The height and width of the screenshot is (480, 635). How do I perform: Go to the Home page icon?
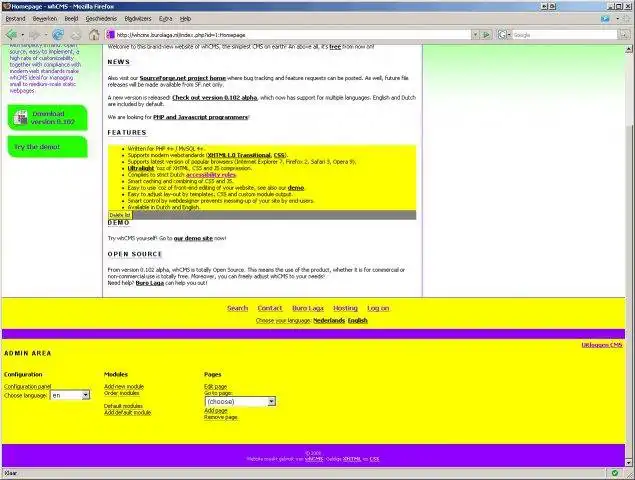94,35
